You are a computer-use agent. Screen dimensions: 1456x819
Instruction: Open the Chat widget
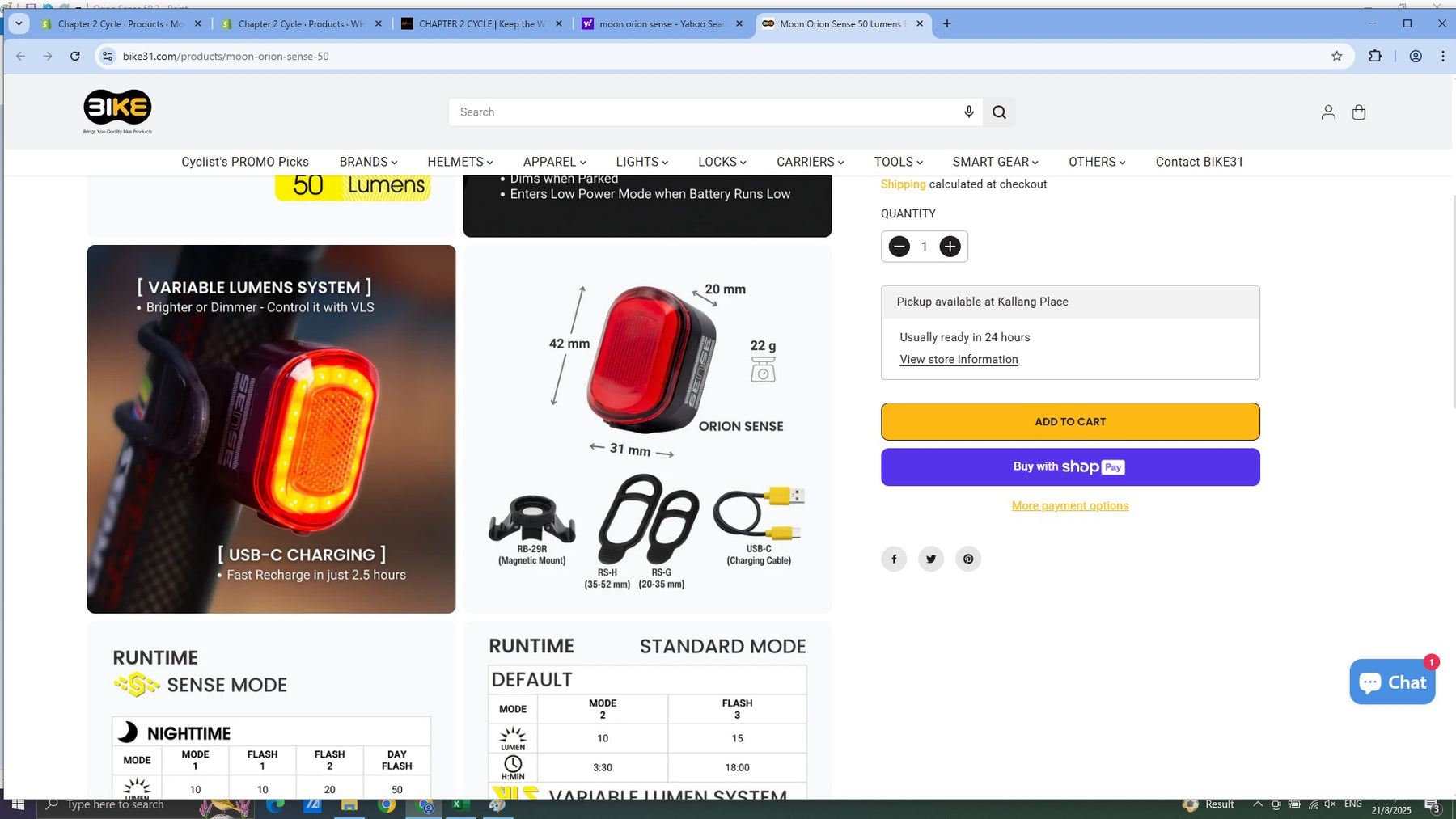pos(1391,682)
